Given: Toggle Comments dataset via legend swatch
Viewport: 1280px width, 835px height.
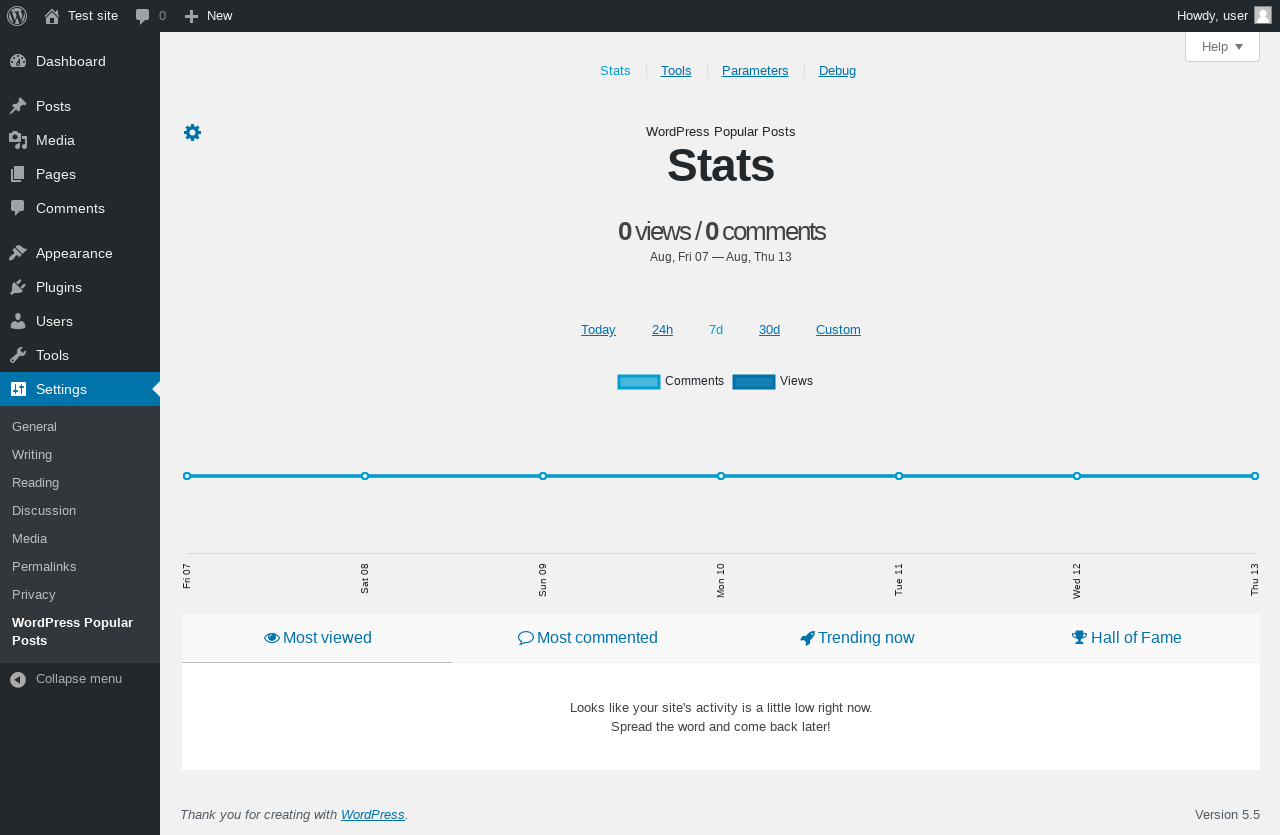Looking at the screenshot, I should [x=639, y=382].
